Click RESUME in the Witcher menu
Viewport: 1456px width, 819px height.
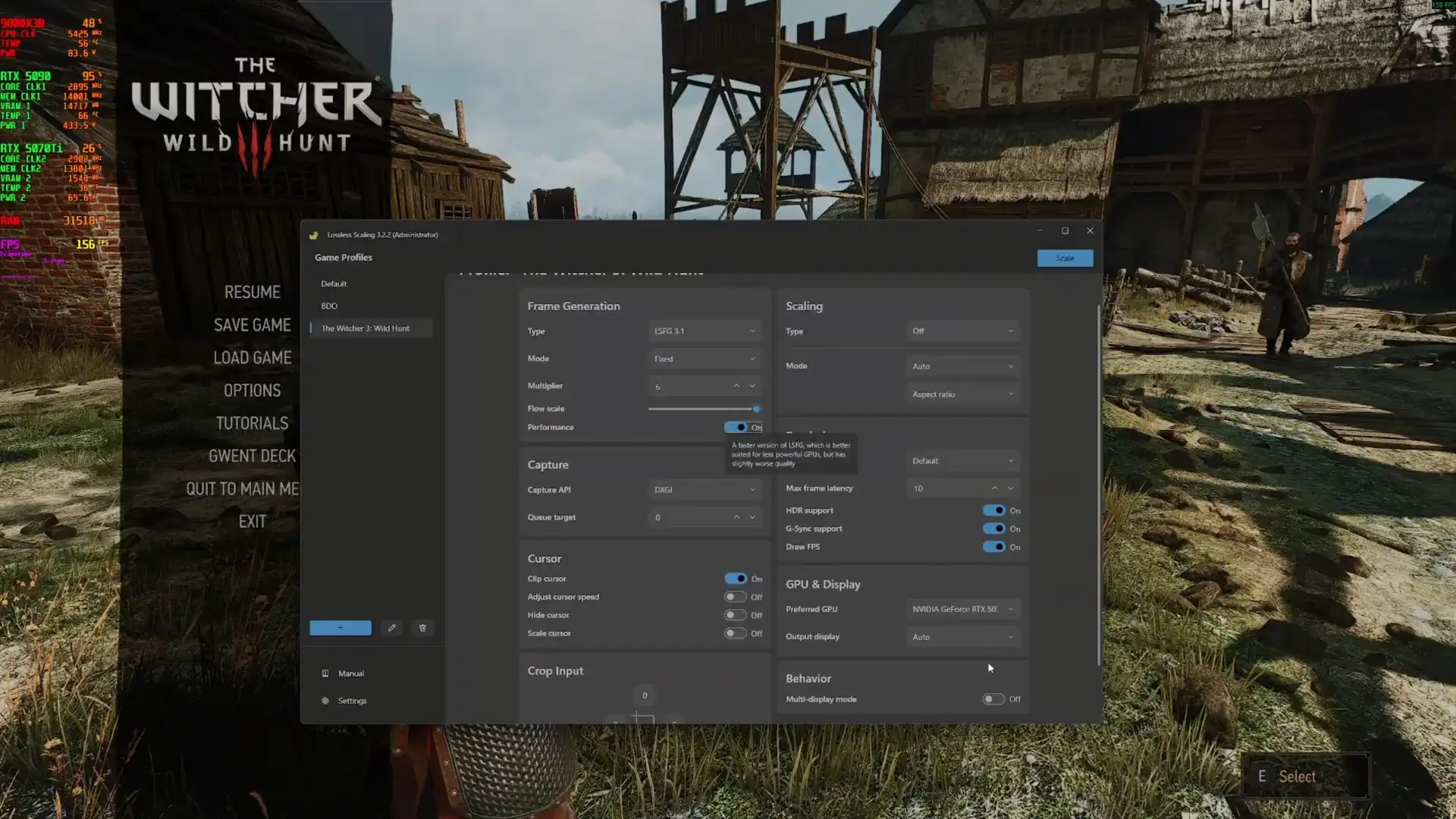tap(253, 292)
